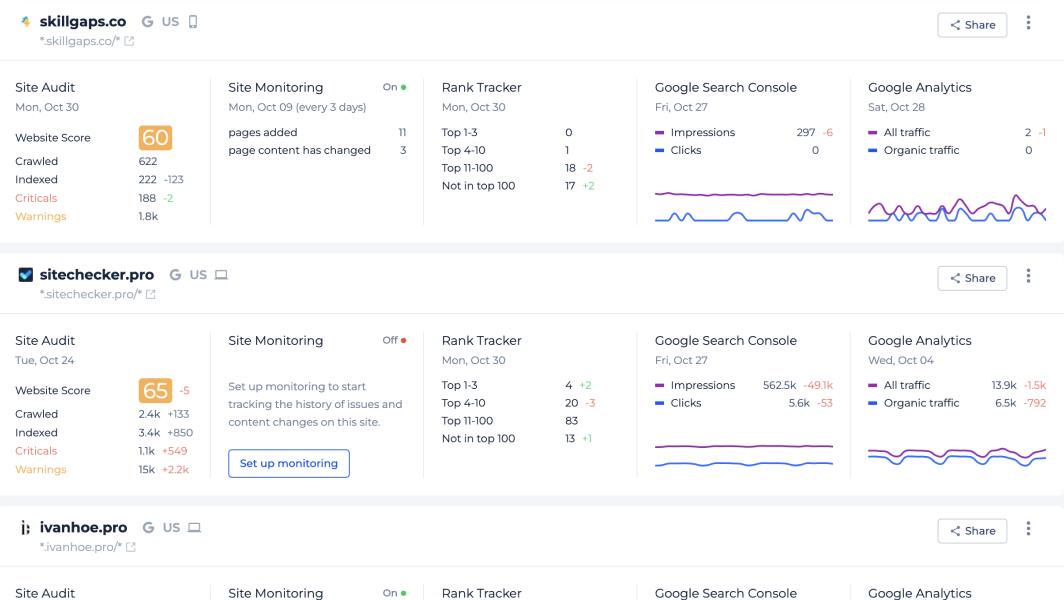Open skillgaps.co project title
1064x600 pixels.
[x=83, y=22]
